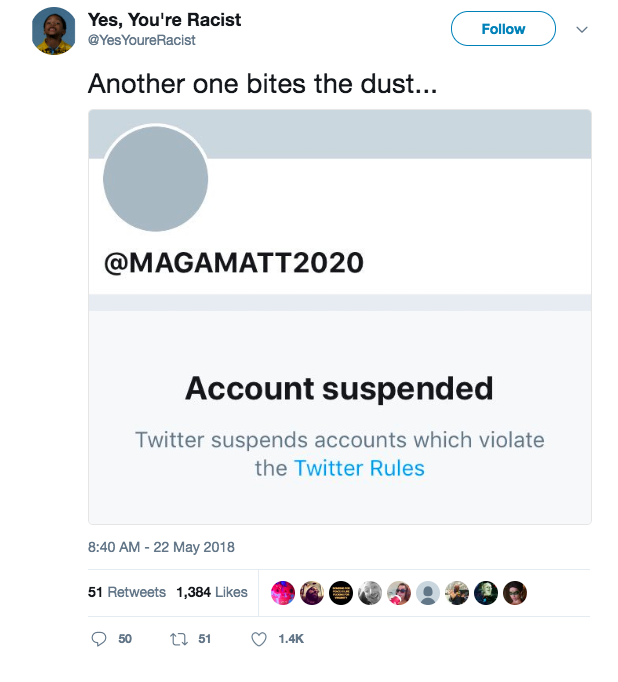Viewport: 618px width, 682px height.
Task: Open the 1,384 Likes list
Action: (211, 592)
